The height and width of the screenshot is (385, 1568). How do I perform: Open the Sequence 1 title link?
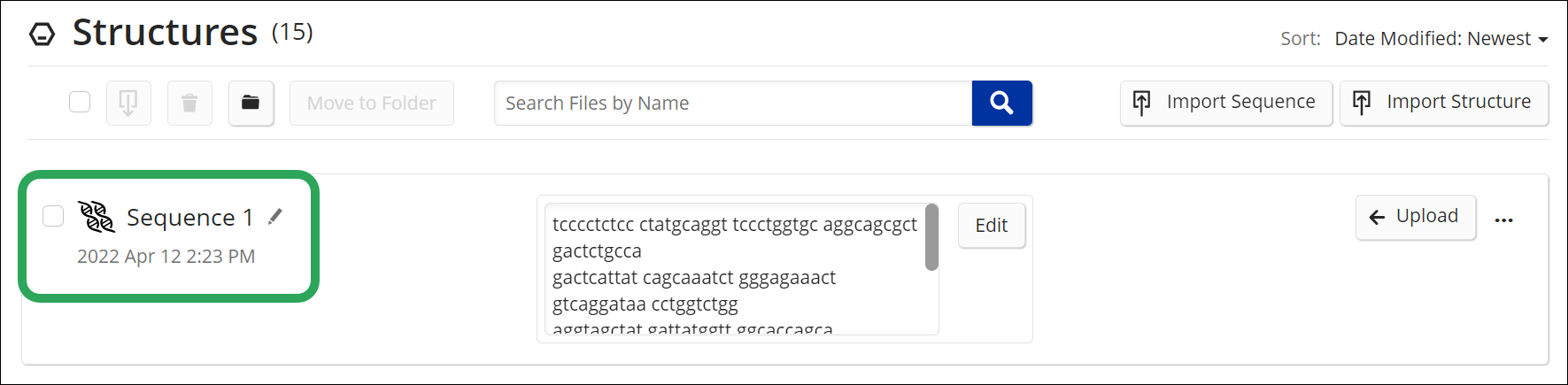[189, 218]
